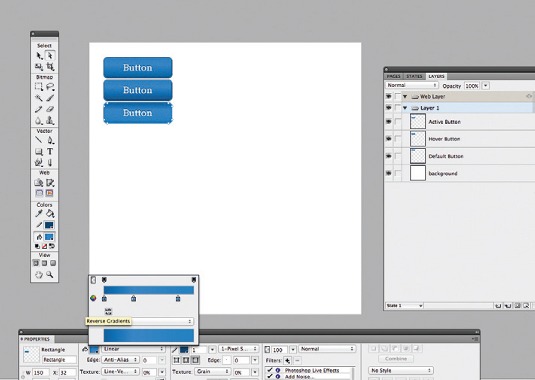The width and height of the screenshot is (535, 380).
Task: Hide the Active Button layer
Action: (x=389, y=121)
